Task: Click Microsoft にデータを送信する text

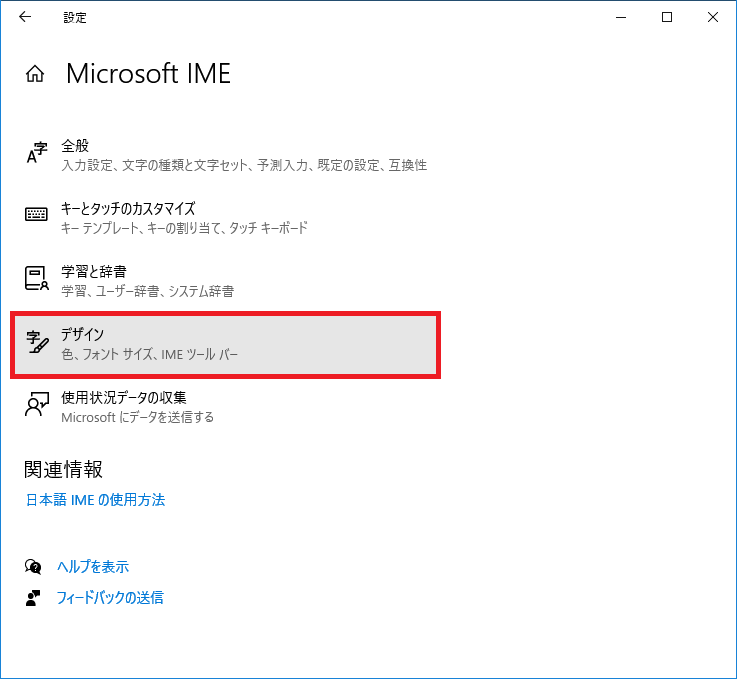Action: 137,417
